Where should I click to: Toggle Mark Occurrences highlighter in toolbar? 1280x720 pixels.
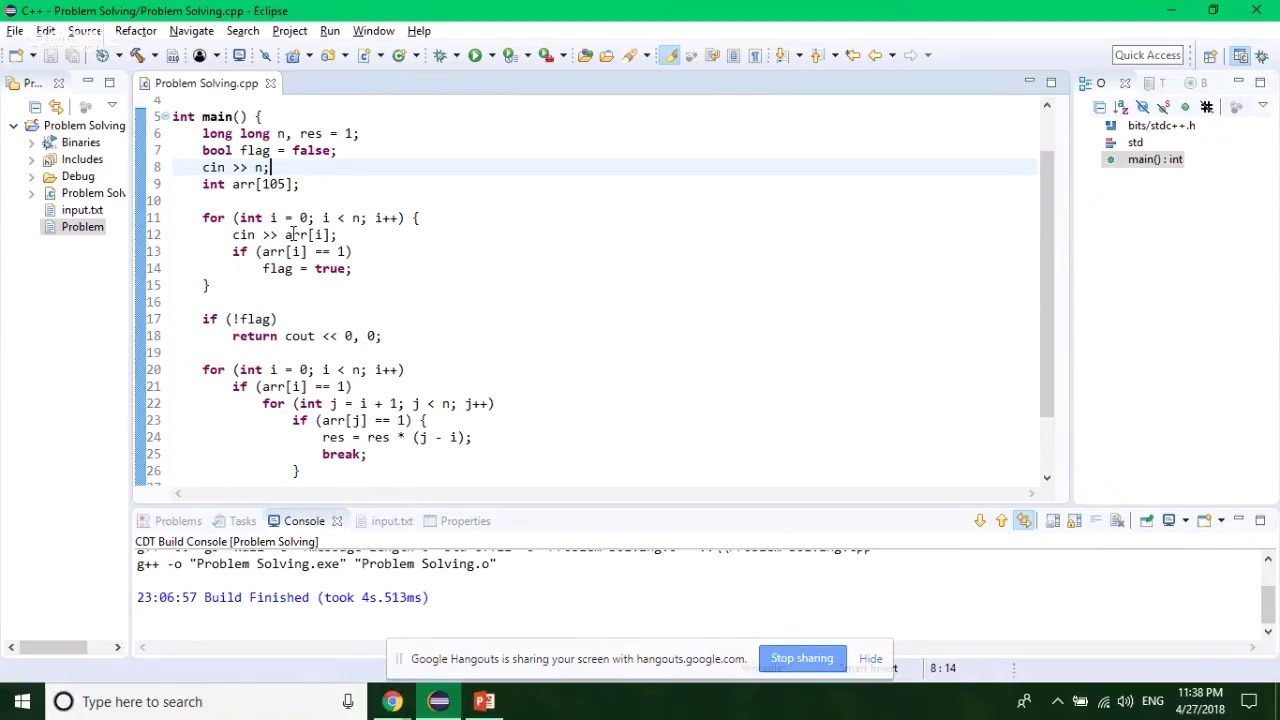(670, 55)
